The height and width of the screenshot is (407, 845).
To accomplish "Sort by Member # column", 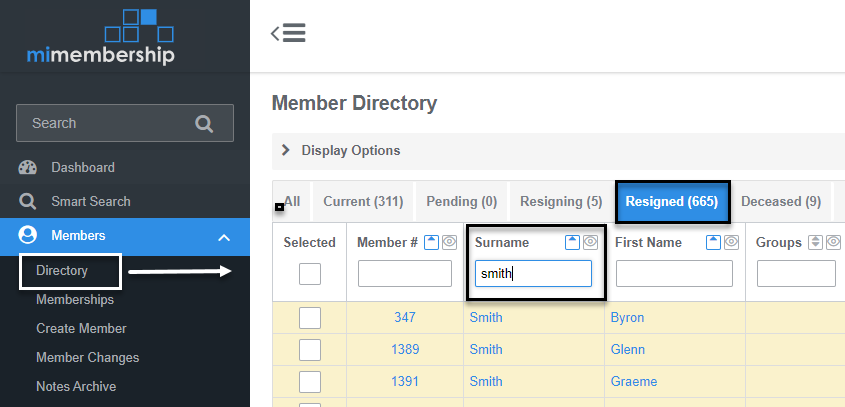I will click(x=432, y=243).
